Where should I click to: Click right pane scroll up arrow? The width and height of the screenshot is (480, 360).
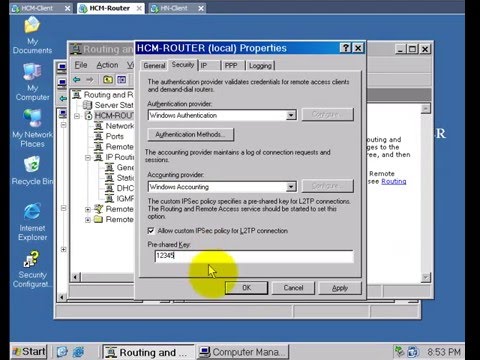[x=426, y=109]
